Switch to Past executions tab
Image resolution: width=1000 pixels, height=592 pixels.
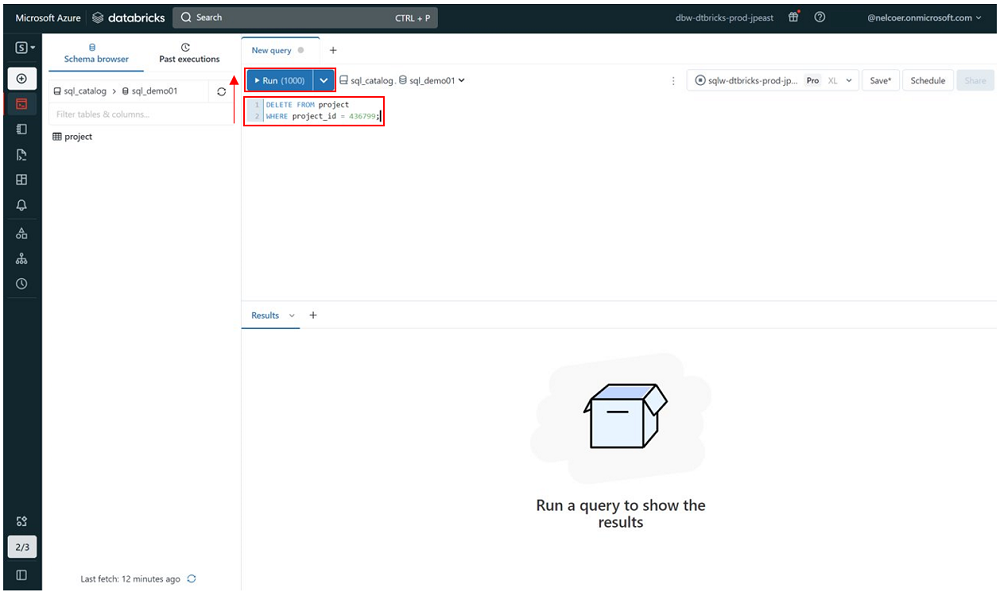pos(189,53)
